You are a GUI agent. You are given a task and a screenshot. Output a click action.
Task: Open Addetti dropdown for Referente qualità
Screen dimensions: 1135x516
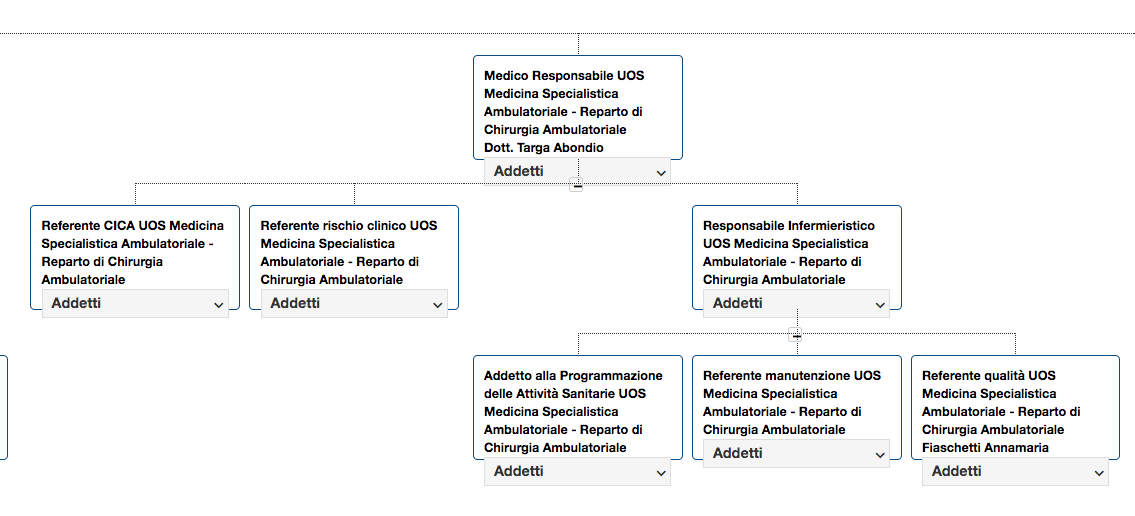click(x=1015, y=472)
